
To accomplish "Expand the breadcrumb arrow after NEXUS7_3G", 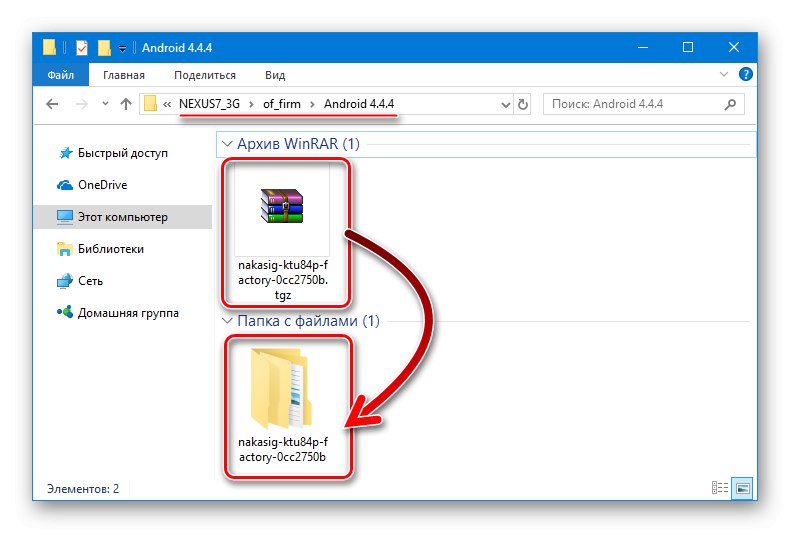I will pyautogui.click(x=251, y=104).
